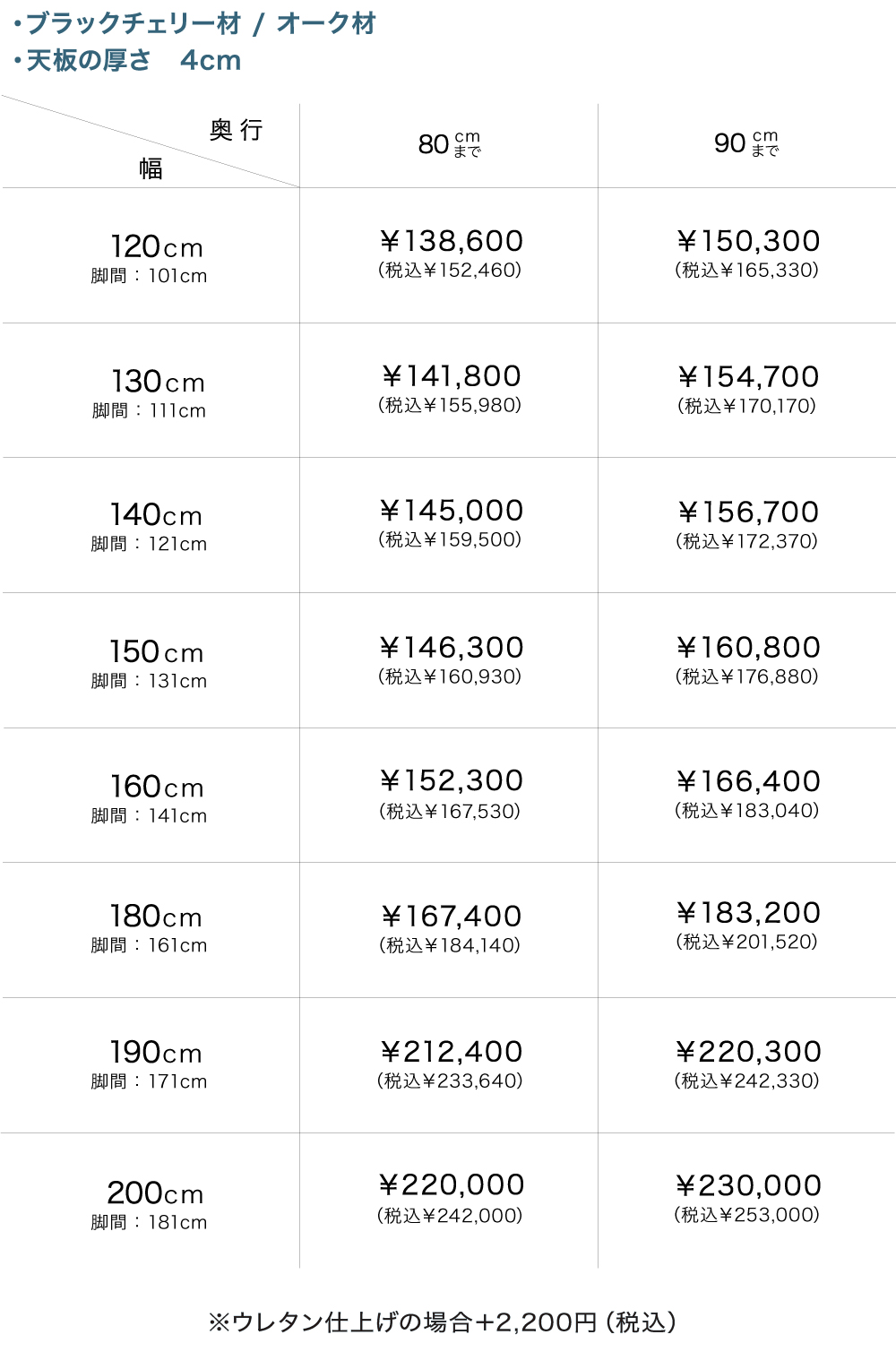Image resolution: width=896 pixels, height=1369 pixels.
Task: Click the ¥230,000 price cell
Action: [x=748, y=1186]
